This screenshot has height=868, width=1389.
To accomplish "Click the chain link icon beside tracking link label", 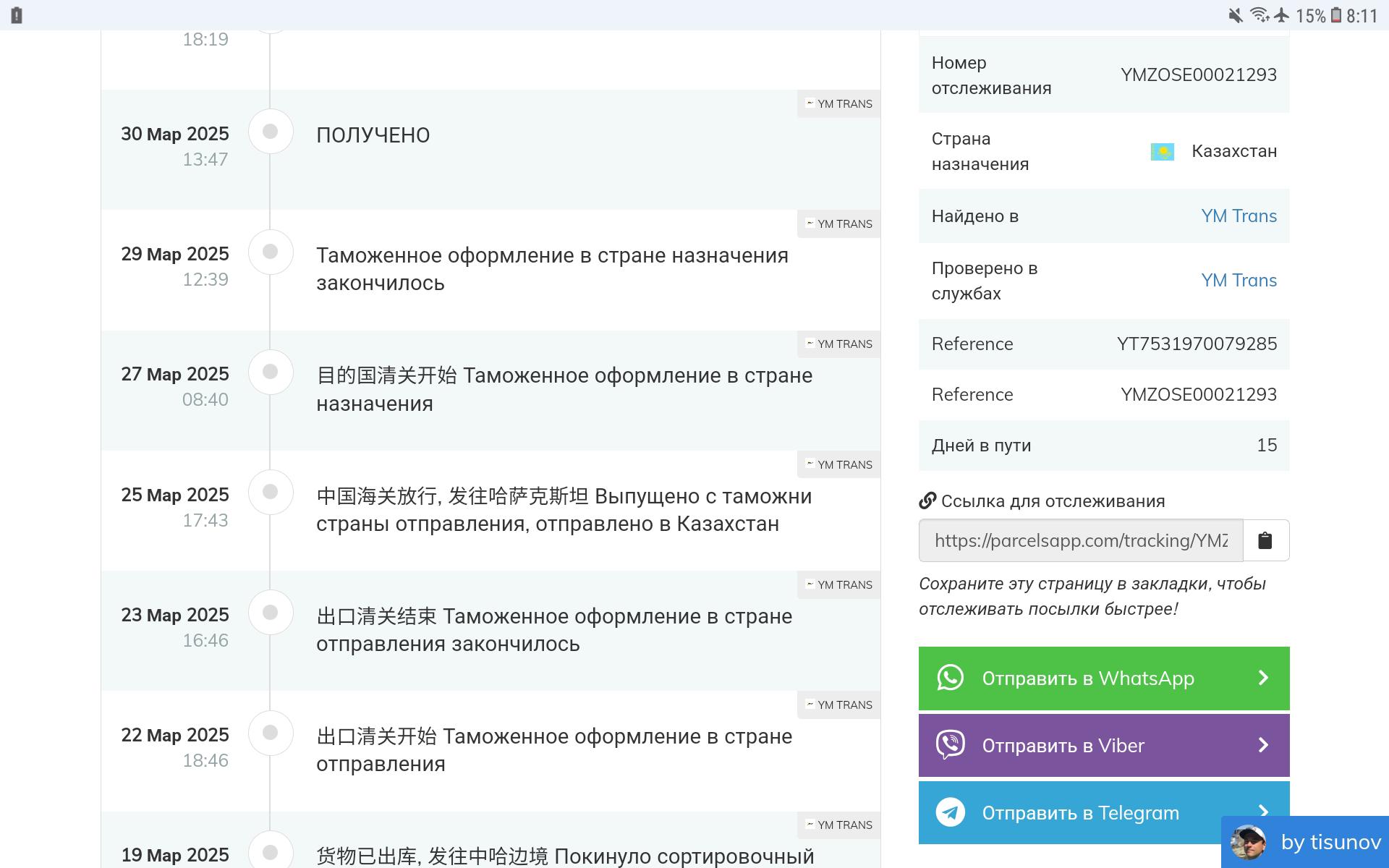I will 927,501.
